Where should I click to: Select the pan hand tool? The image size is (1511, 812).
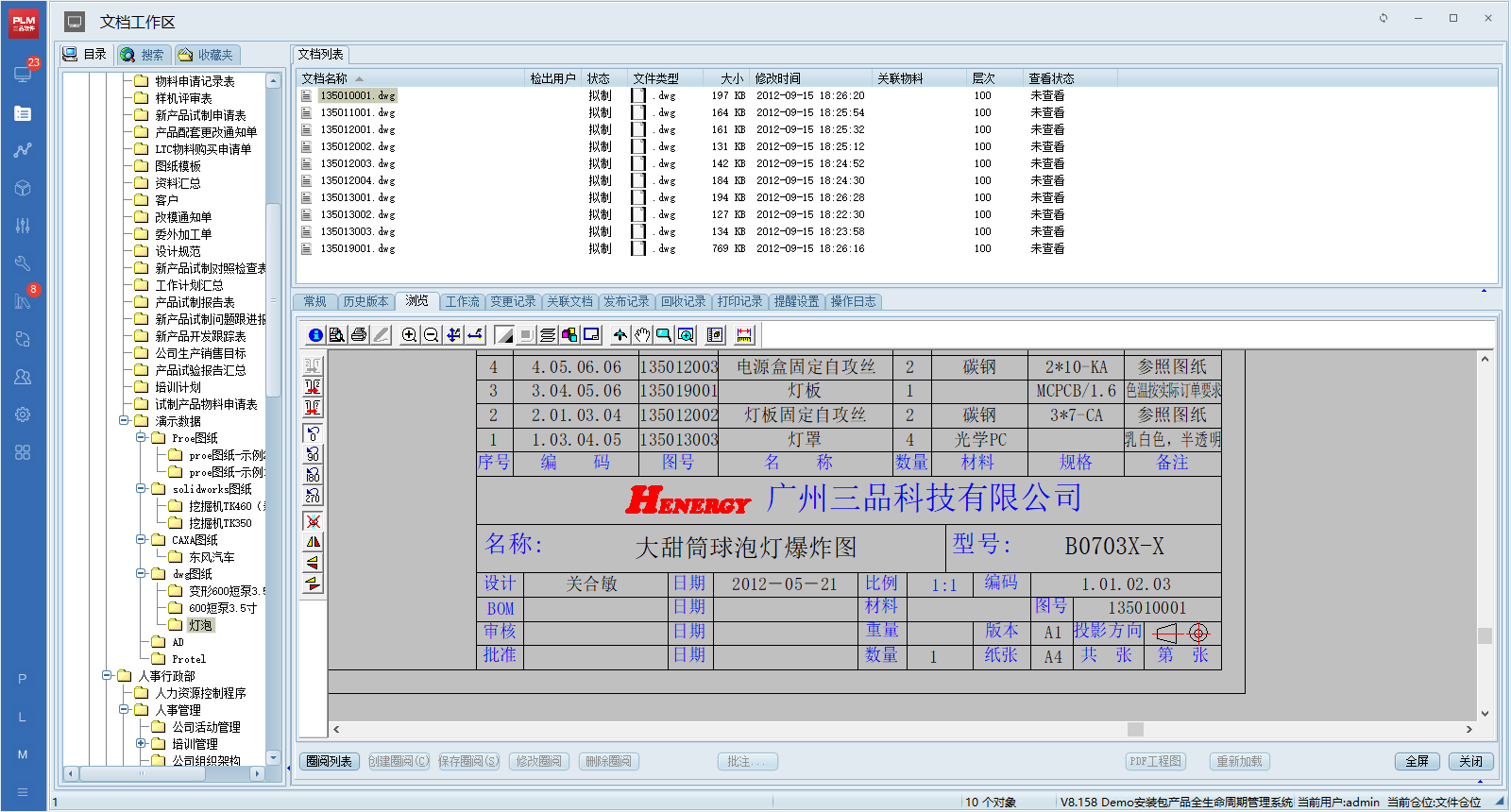[x=642, y=334]
